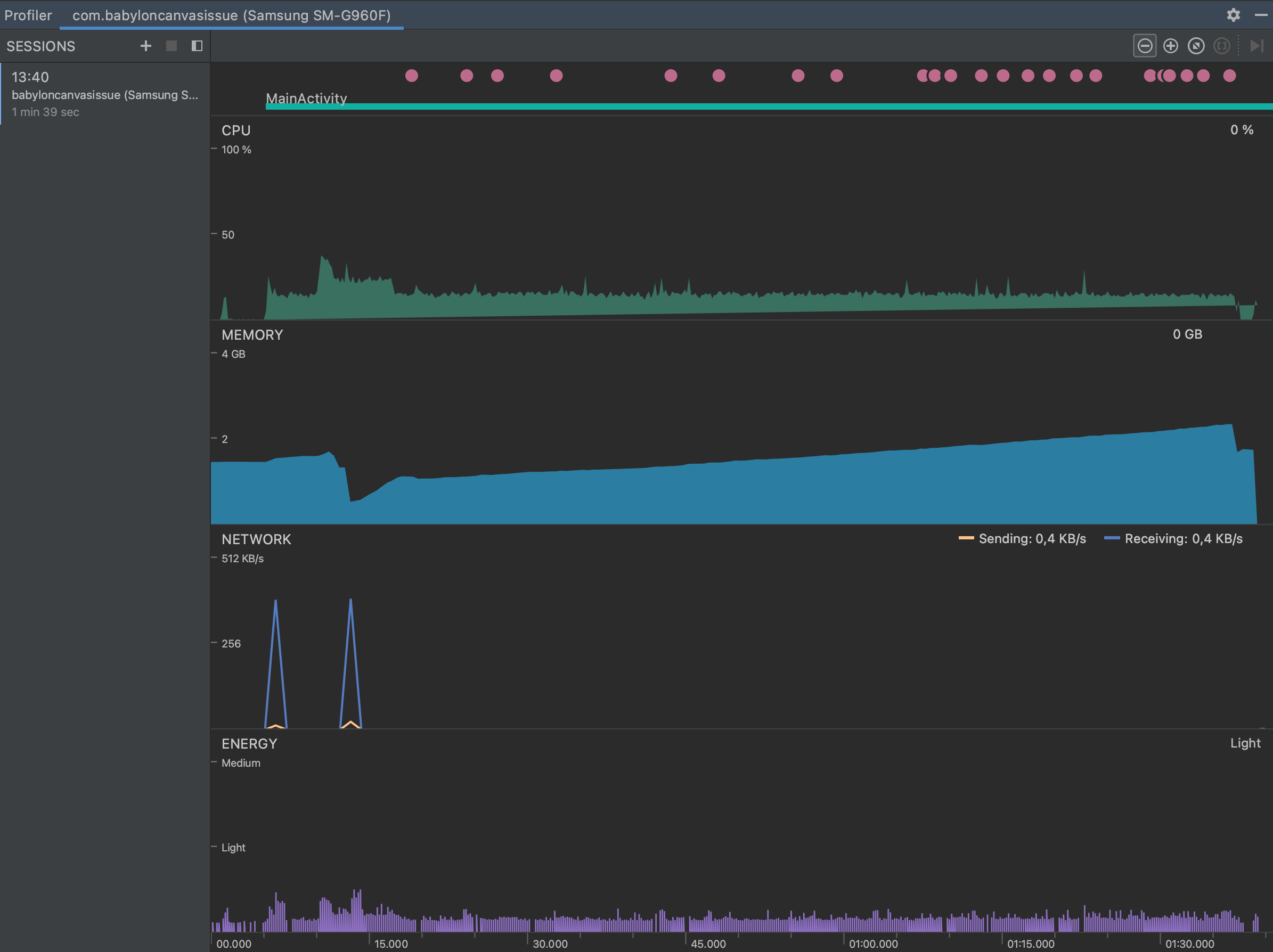Zoom in on the profiler timeline
This screenshot has width=1273, height=952.
tap(1171, 45)
